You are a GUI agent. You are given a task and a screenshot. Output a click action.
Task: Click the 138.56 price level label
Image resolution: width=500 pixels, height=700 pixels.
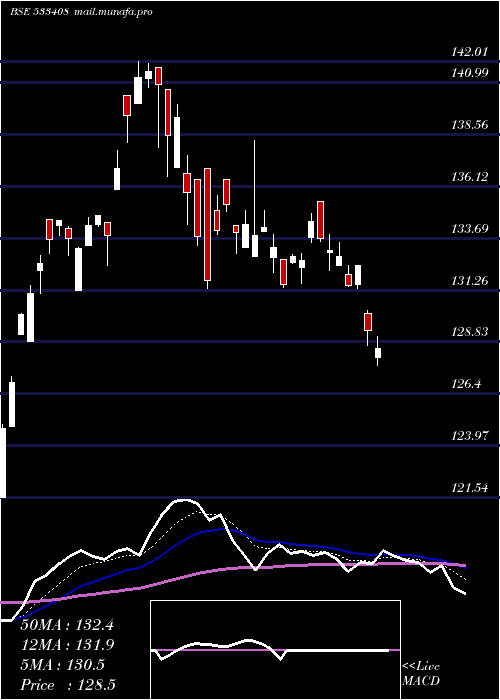tap(469, 125)
